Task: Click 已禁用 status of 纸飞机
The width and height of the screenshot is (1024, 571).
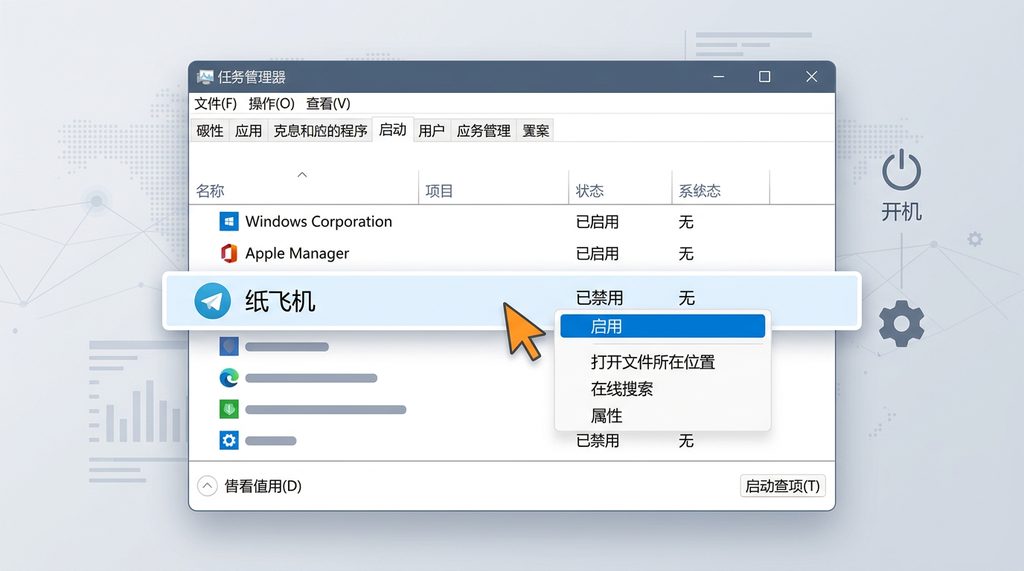Action: point(600,298)
